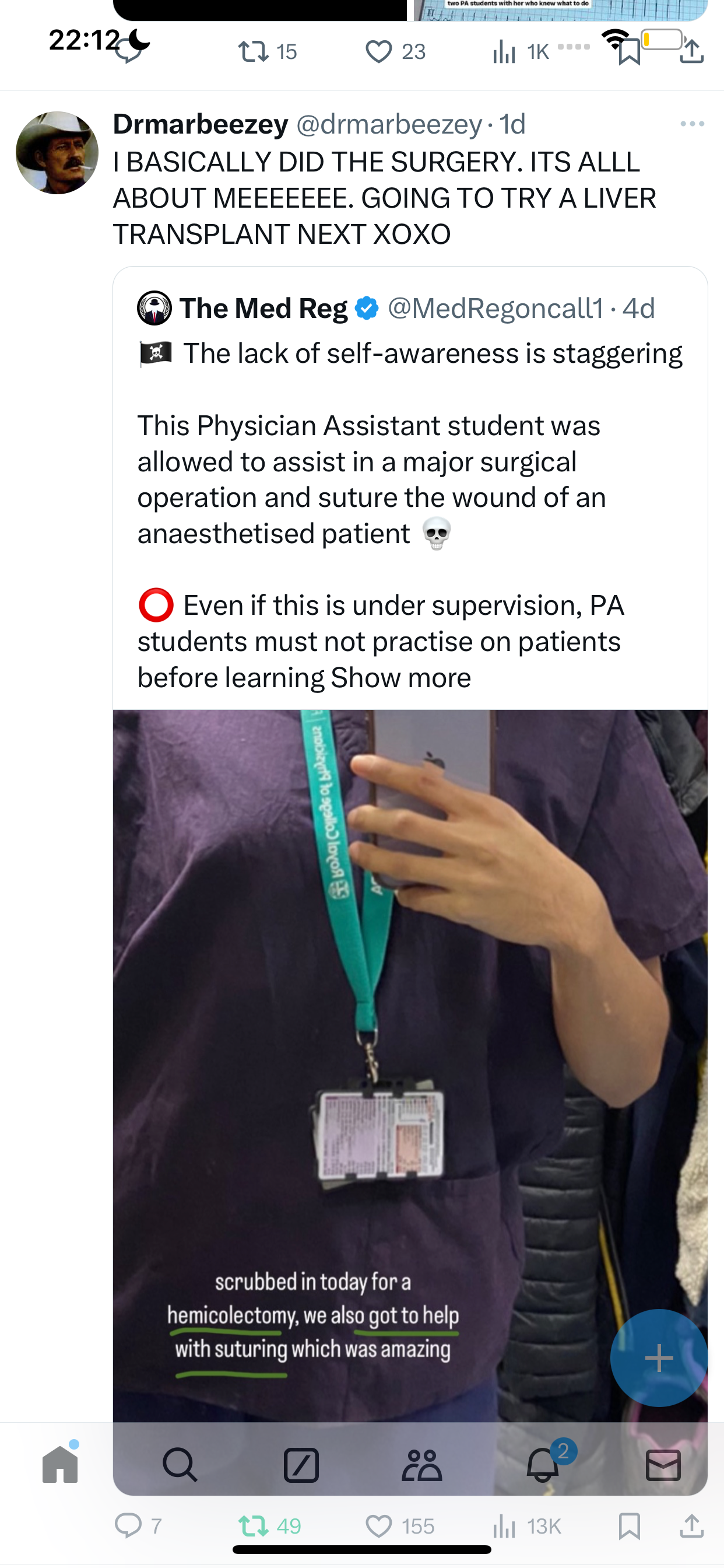Viewport: 724px width, 1568px height.
Task: Reply to post with 7 comments
Action: 138,1526
